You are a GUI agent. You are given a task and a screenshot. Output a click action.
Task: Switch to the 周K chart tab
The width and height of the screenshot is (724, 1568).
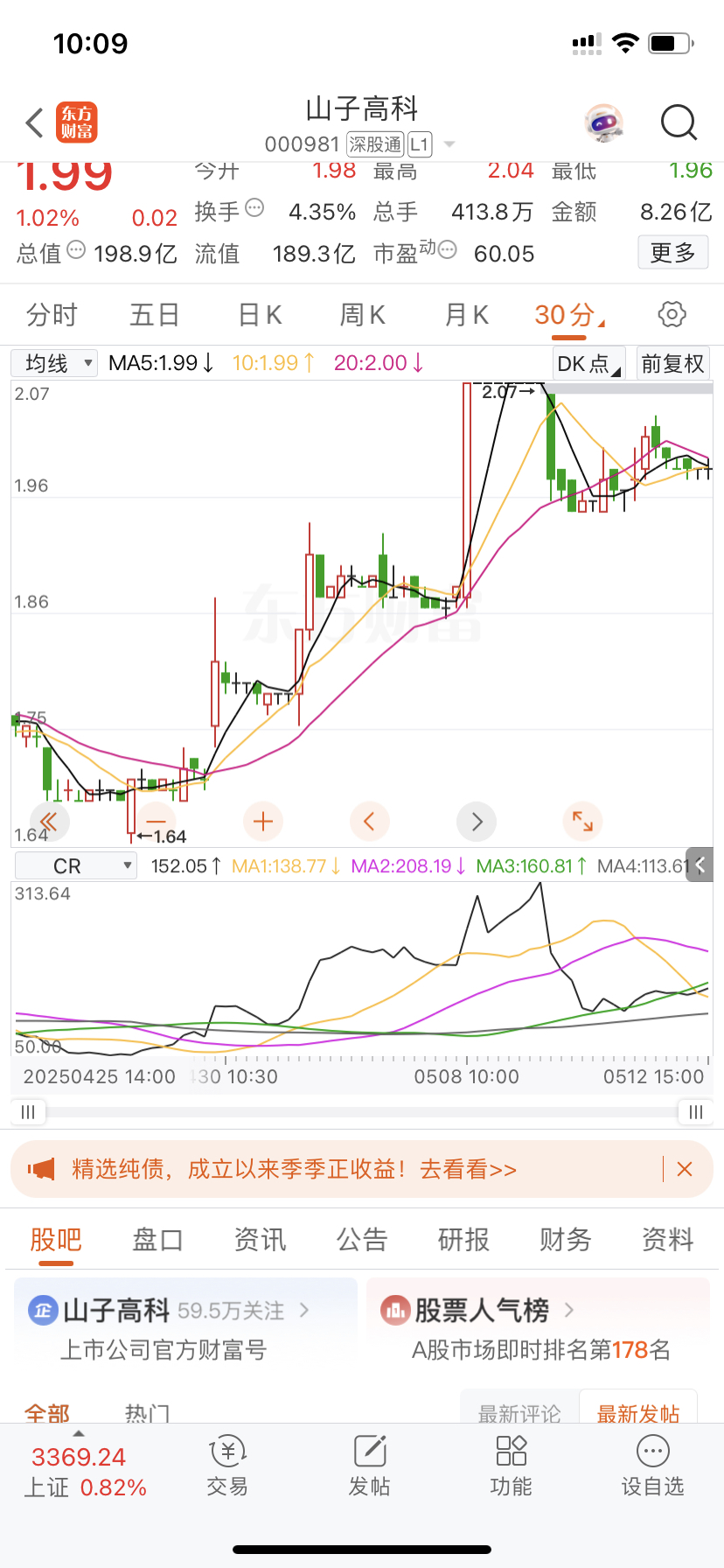pyautogui.click(x=363, y=315)
